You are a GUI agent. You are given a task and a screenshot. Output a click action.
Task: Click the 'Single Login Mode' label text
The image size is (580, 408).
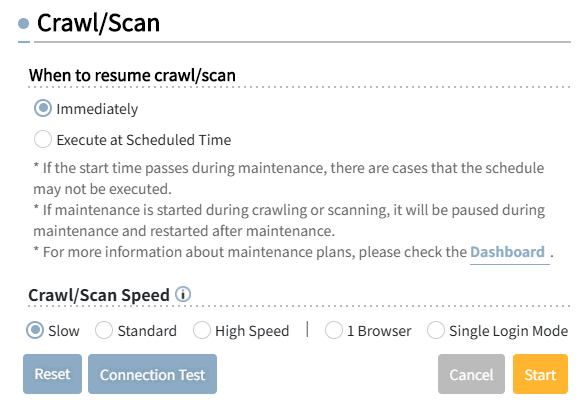509,331
